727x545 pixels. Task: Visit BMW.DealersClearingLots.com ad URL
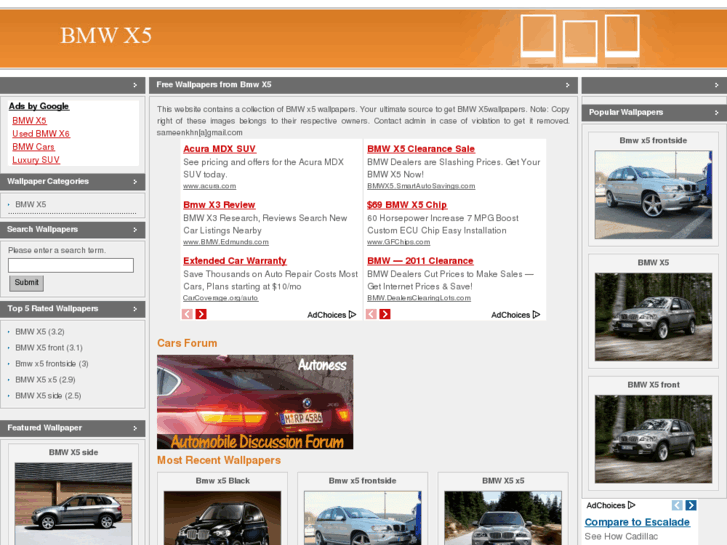[419, 298]
